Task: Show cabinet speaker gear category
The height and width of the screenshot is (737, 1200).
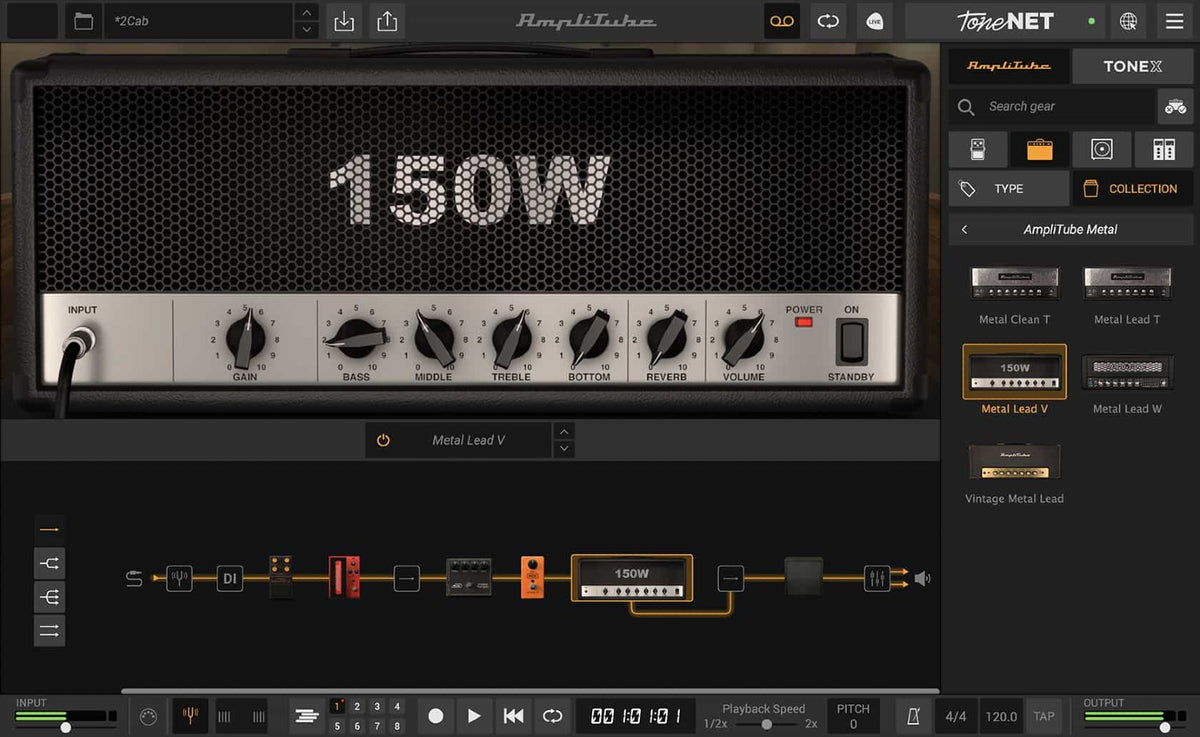Action: click(1102, 149)
